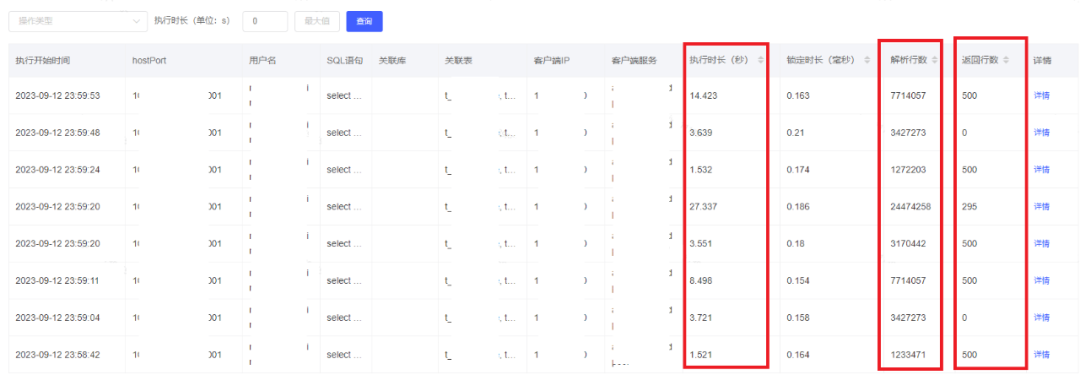The width and height of the screenshot is (1080, 375).
Task: Click parsed rows value 3170442
Action: point(908,243)
